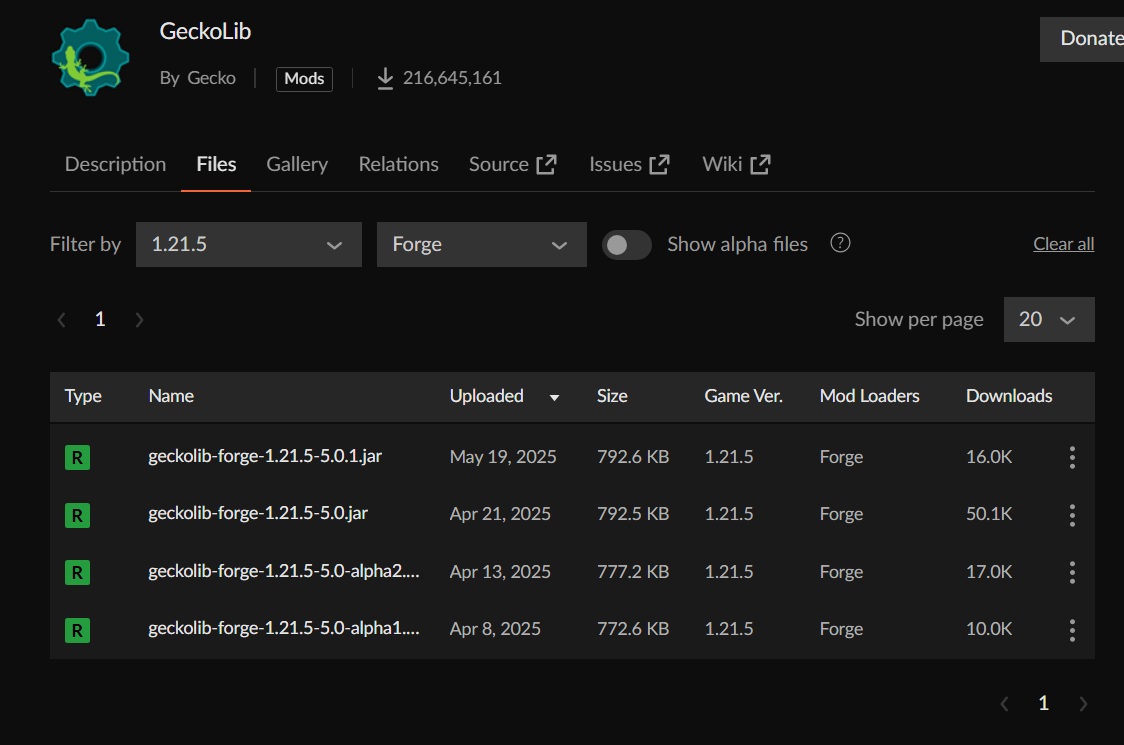The width and height of the screenshot is (1124, 745).
Task: Go to previous page, bottom pagination arrow
Action: pyautogui.click(x=1004, y=704)
